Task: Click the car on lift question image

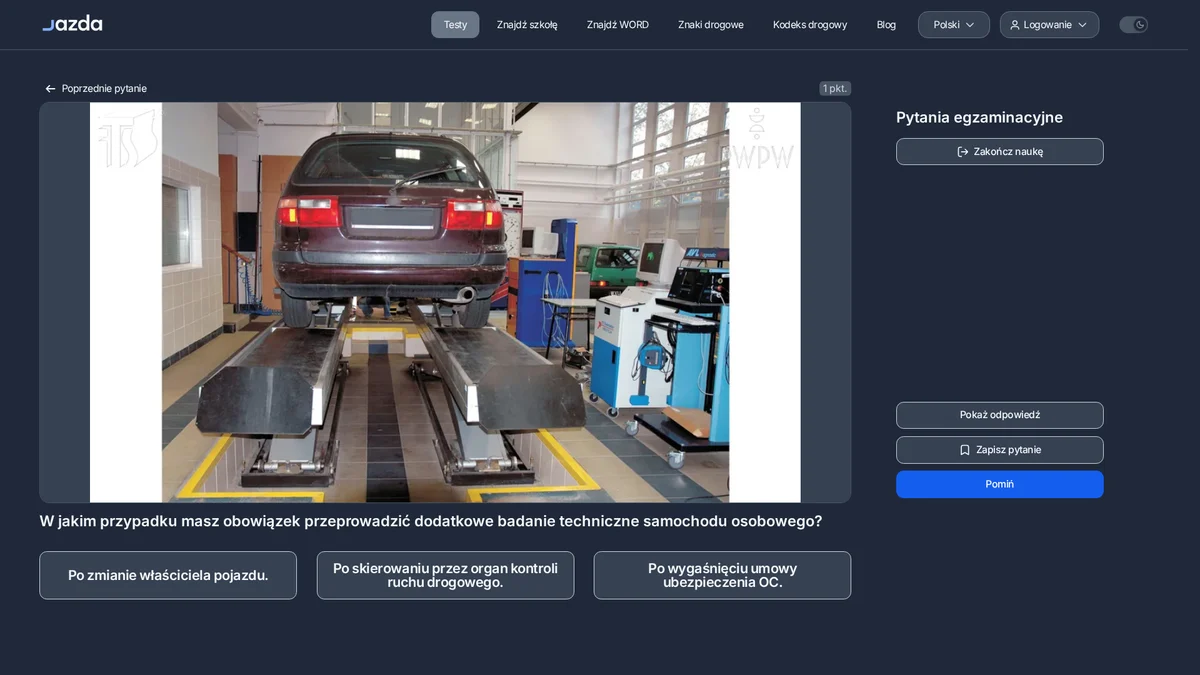Action: [445, 302]
